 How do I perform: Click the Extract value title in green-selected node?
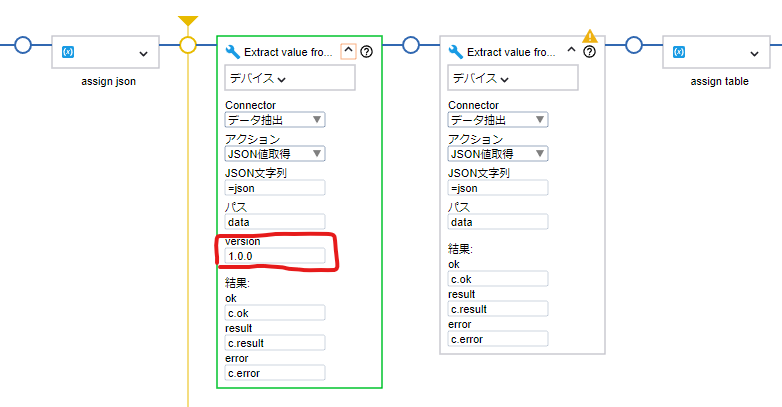(288, 52)
